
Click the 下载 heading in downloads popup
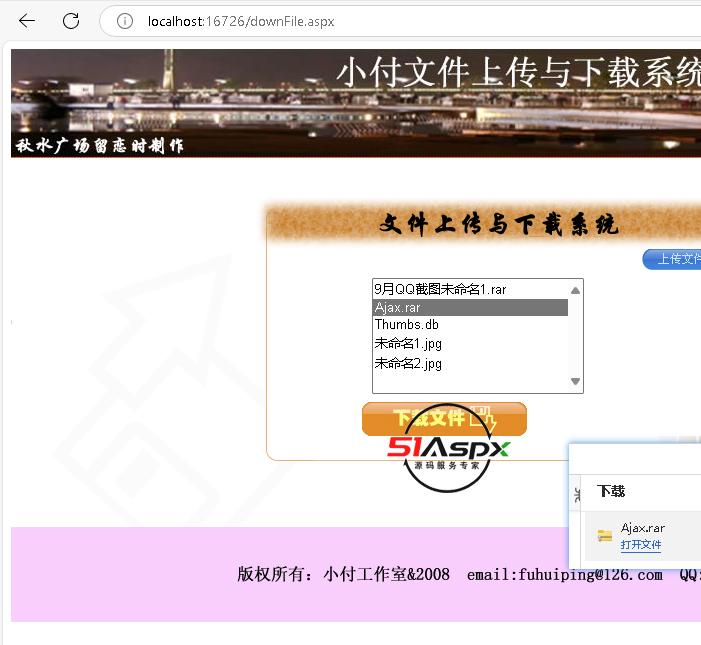[611, 491]
